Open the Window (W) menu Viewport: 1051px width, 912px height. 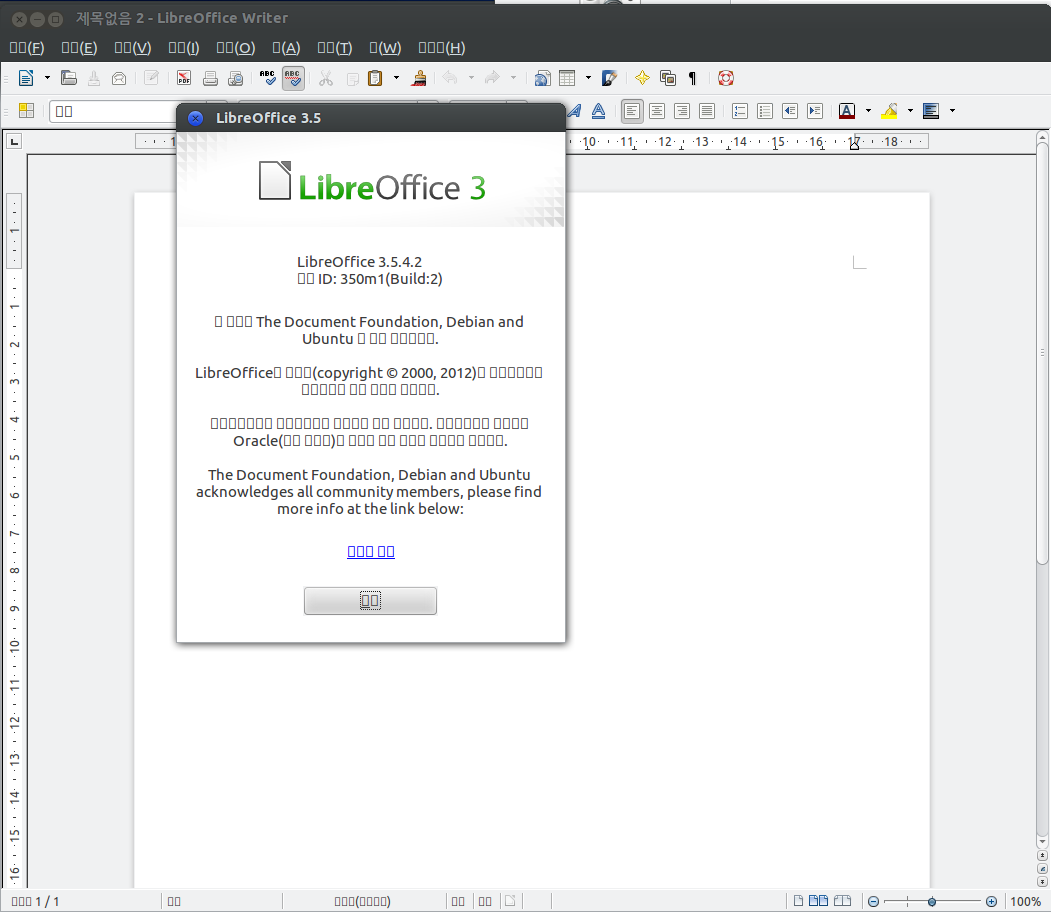[385, 48]
